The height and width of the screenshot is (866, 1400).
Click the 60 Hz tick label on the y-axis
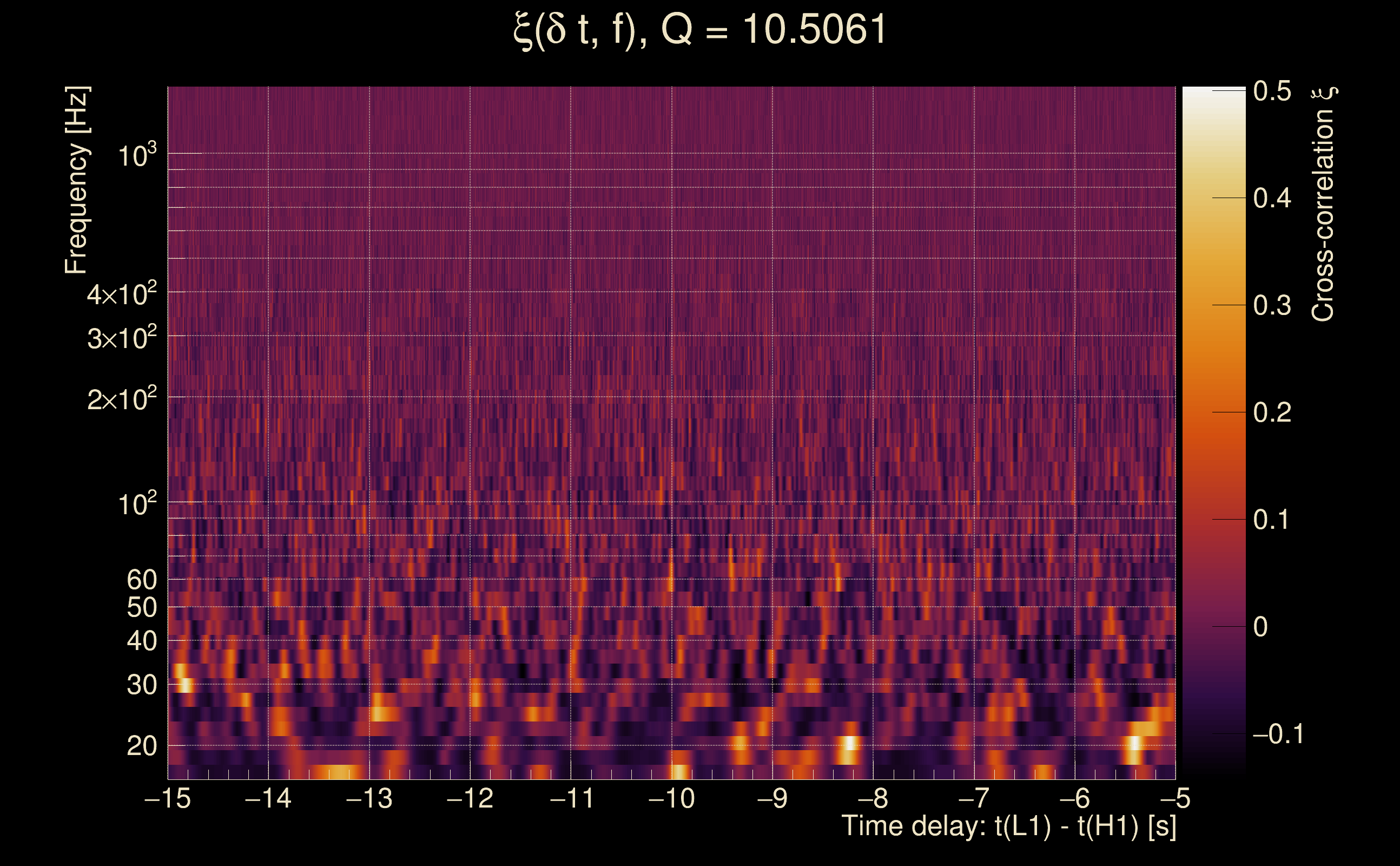point(141,580)
